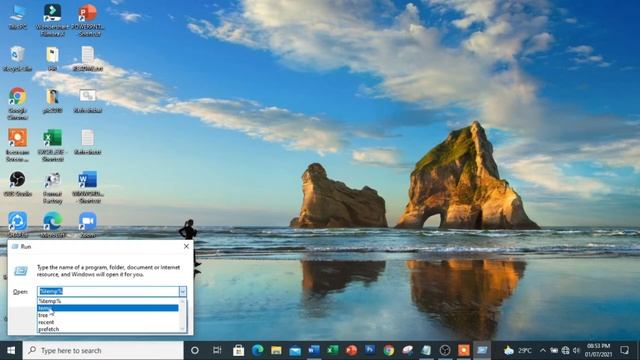Open the PowerPoint shortcut on the desktop
The width and height of the screenshot is (640, 360).
pyautogui.click(x=88, y=20)
